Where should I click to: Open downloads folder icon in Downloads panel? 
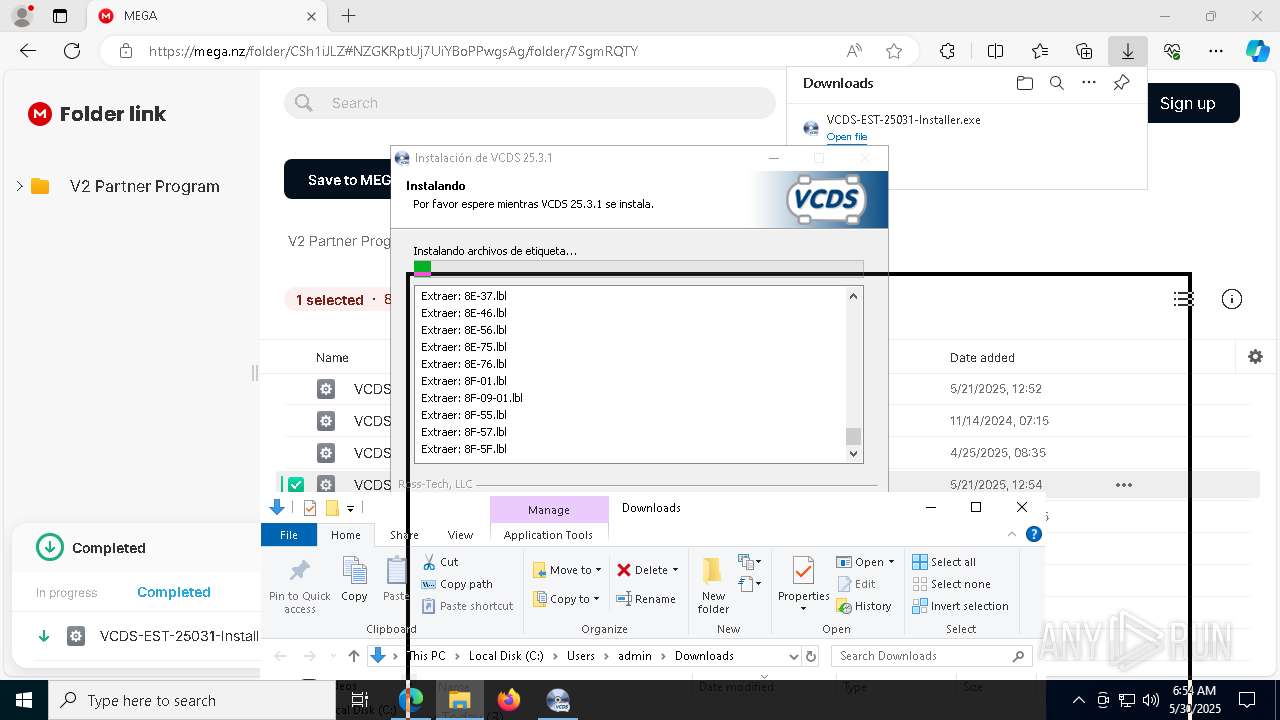coord(1024,83)
